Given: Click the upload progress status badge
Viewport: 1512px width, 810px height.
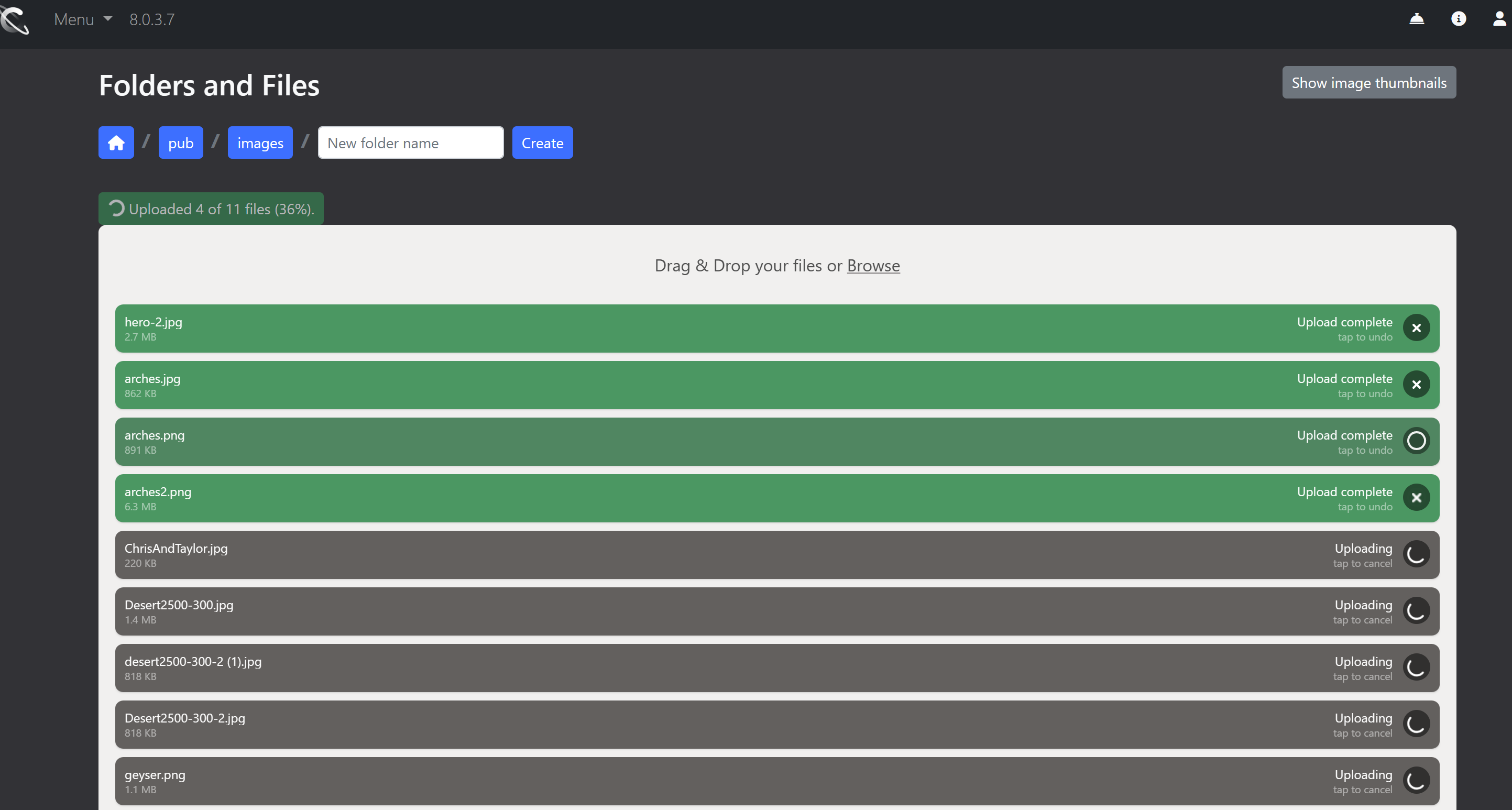Looking at the screenshot, I should pos(211,209).
